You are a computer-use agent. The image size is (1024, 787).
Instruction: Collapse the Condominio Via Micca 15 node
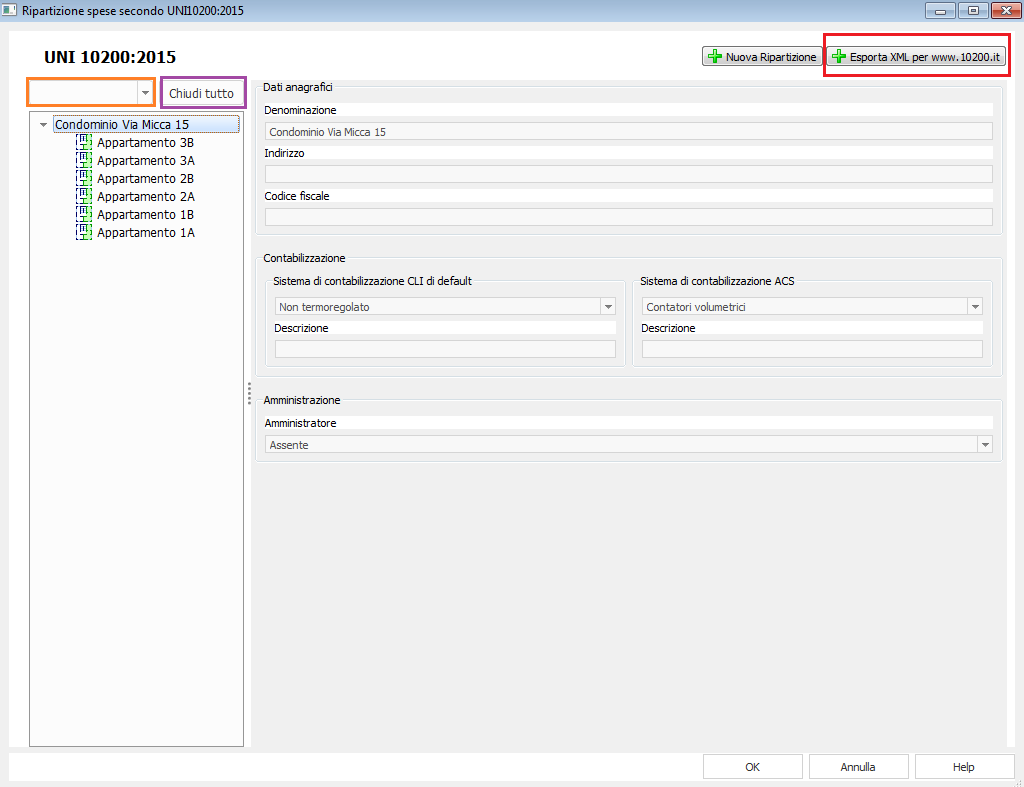coord(43,126)
